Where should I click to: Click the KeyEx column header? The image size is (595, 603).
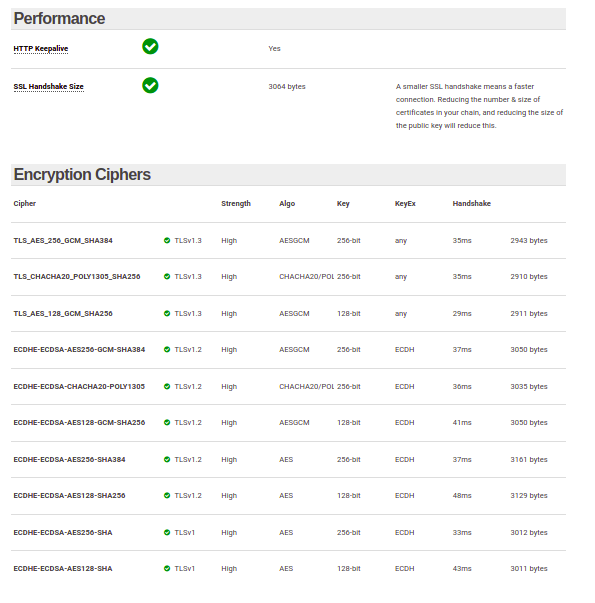[x=405, y=203]
